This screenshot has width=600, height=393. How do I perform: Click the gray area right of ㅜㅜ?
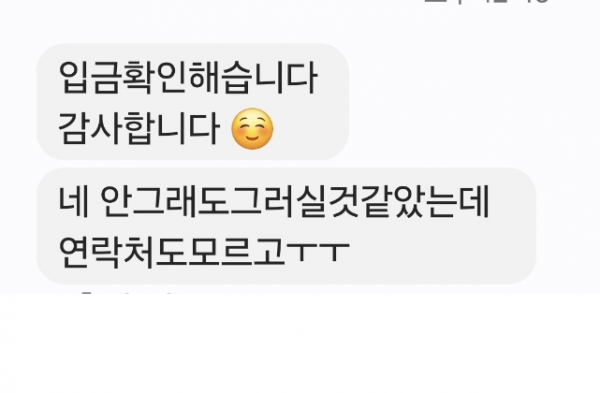click(x=440, y=252)
